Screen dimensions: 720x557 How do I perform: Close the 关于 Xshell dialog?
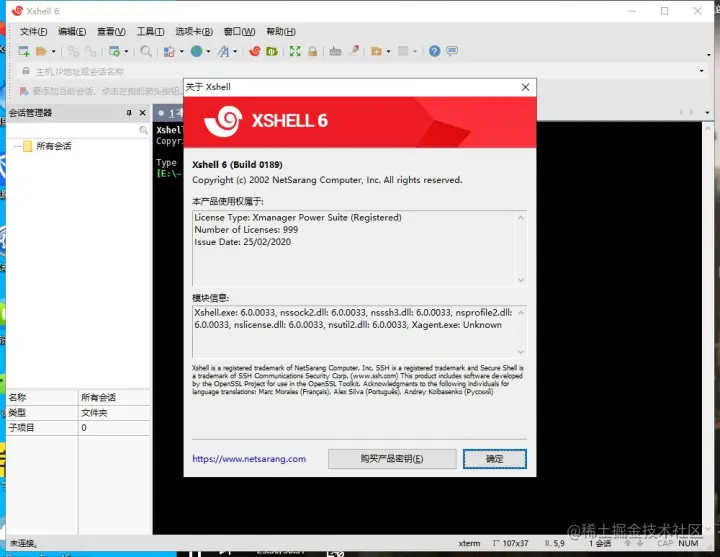point(525,87)
